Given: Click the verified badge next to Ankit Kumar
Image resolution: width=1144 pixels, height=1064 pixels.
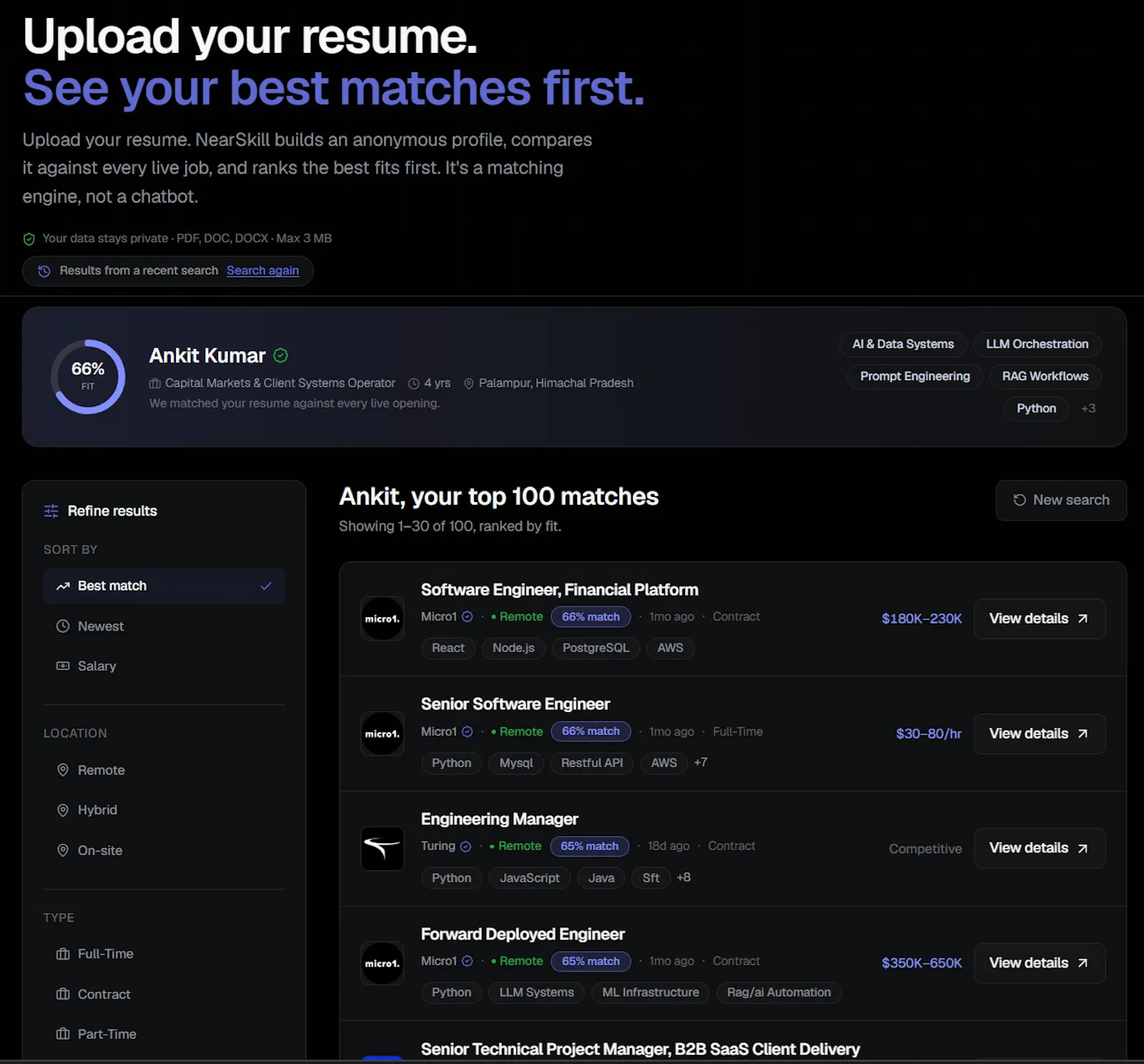Looking at the screenshot, I should pyautogui.click(x=281, y=355).
